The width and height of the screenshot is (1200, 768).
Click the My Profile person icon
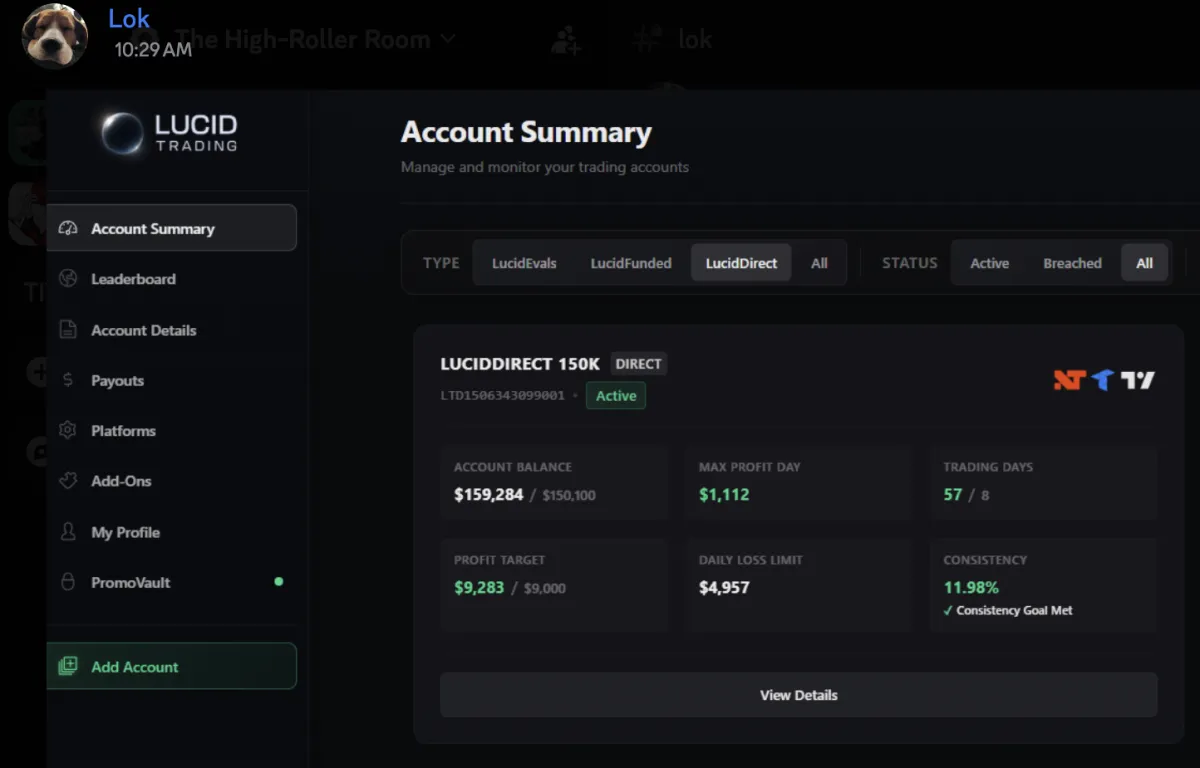pyautogui.click(x=68, y=531)
